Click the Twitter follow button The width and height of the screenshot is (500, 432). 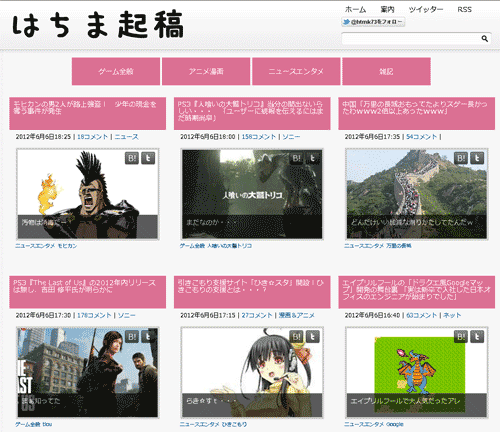click(x=373, y=22)
